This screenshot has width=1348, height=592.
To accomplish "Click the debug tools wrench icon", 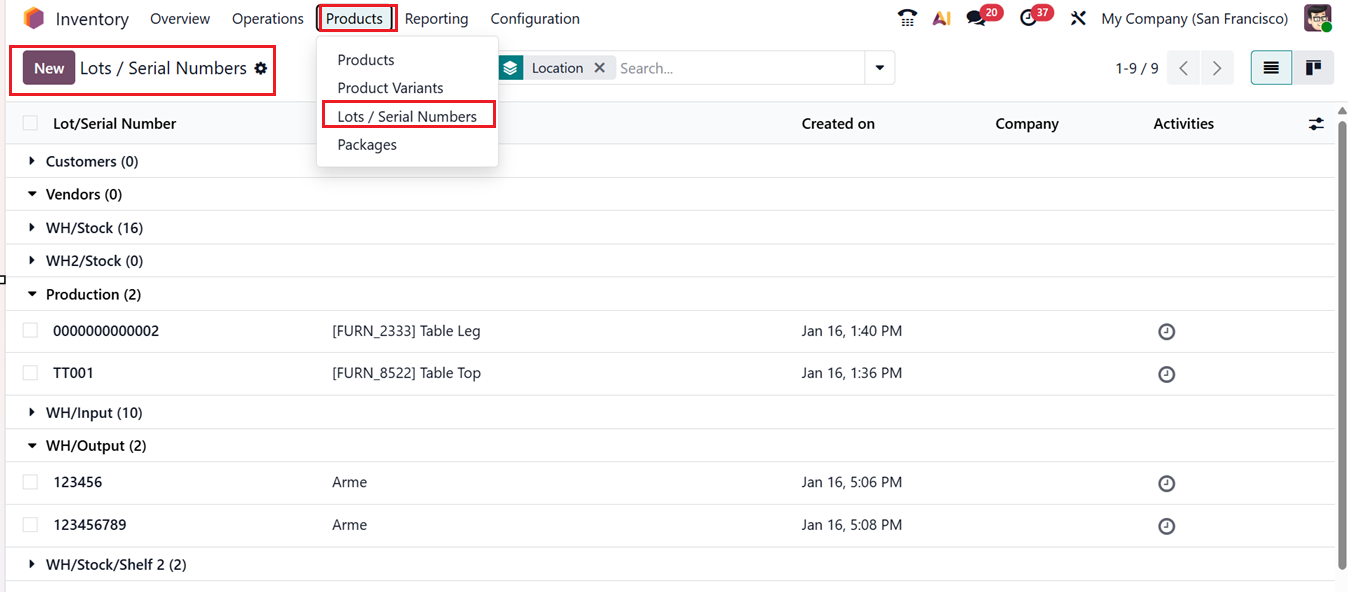I will (1078, 18).
